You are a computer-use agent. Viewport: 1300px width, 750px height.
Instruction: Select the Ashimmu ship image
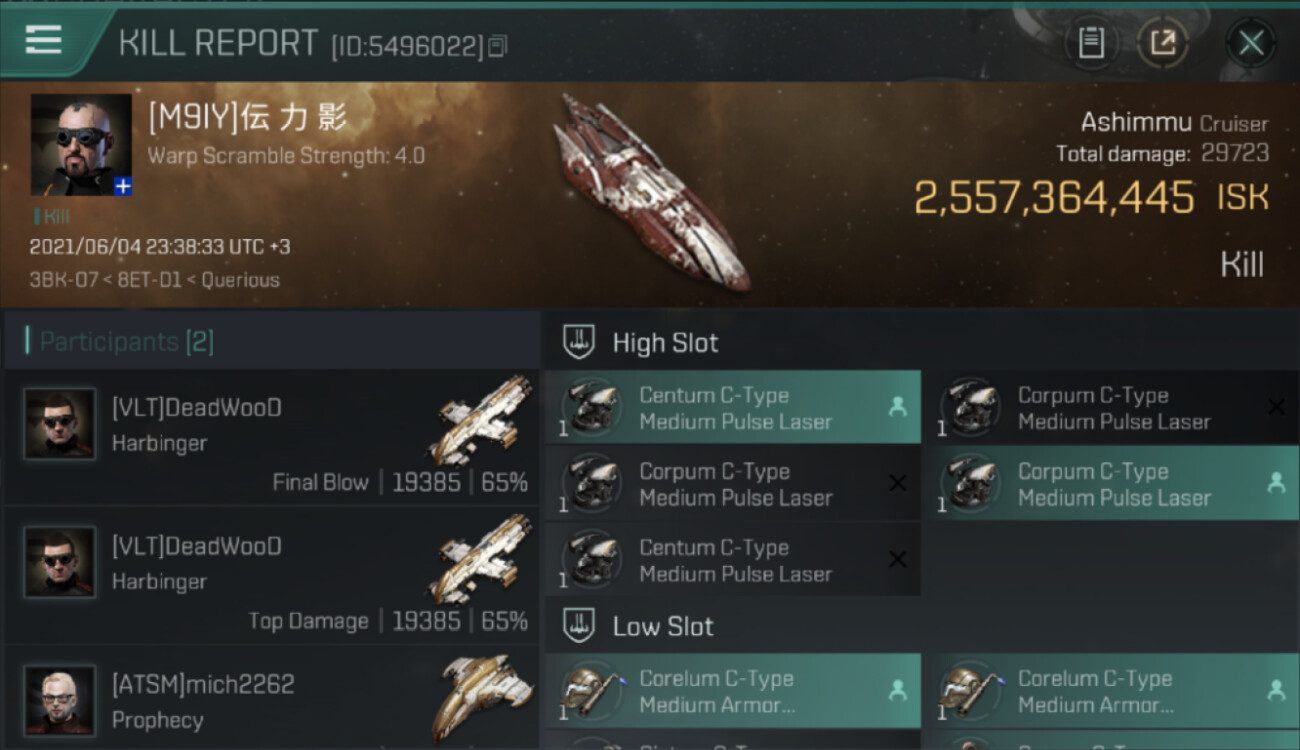pos(650,192)
